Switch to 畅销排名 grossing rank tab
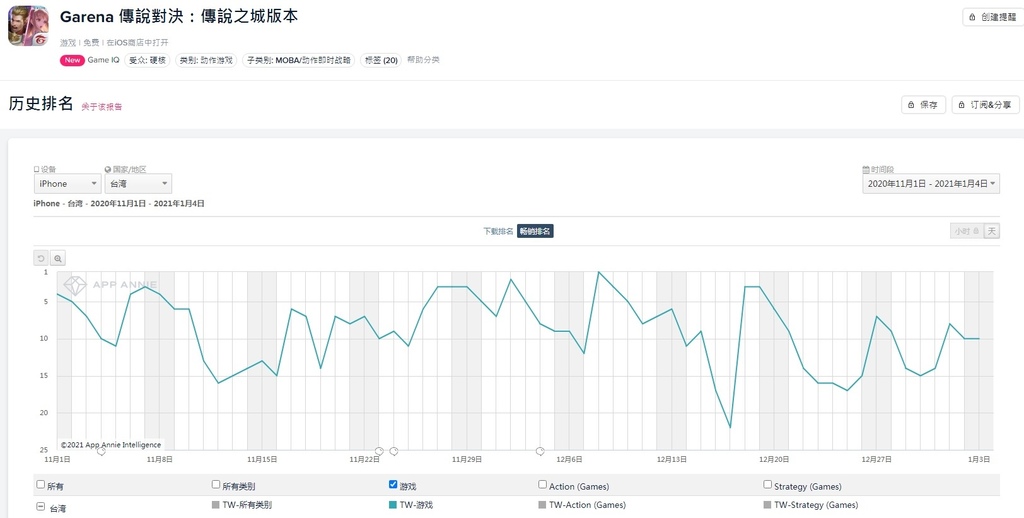 [x=536, y=231]
